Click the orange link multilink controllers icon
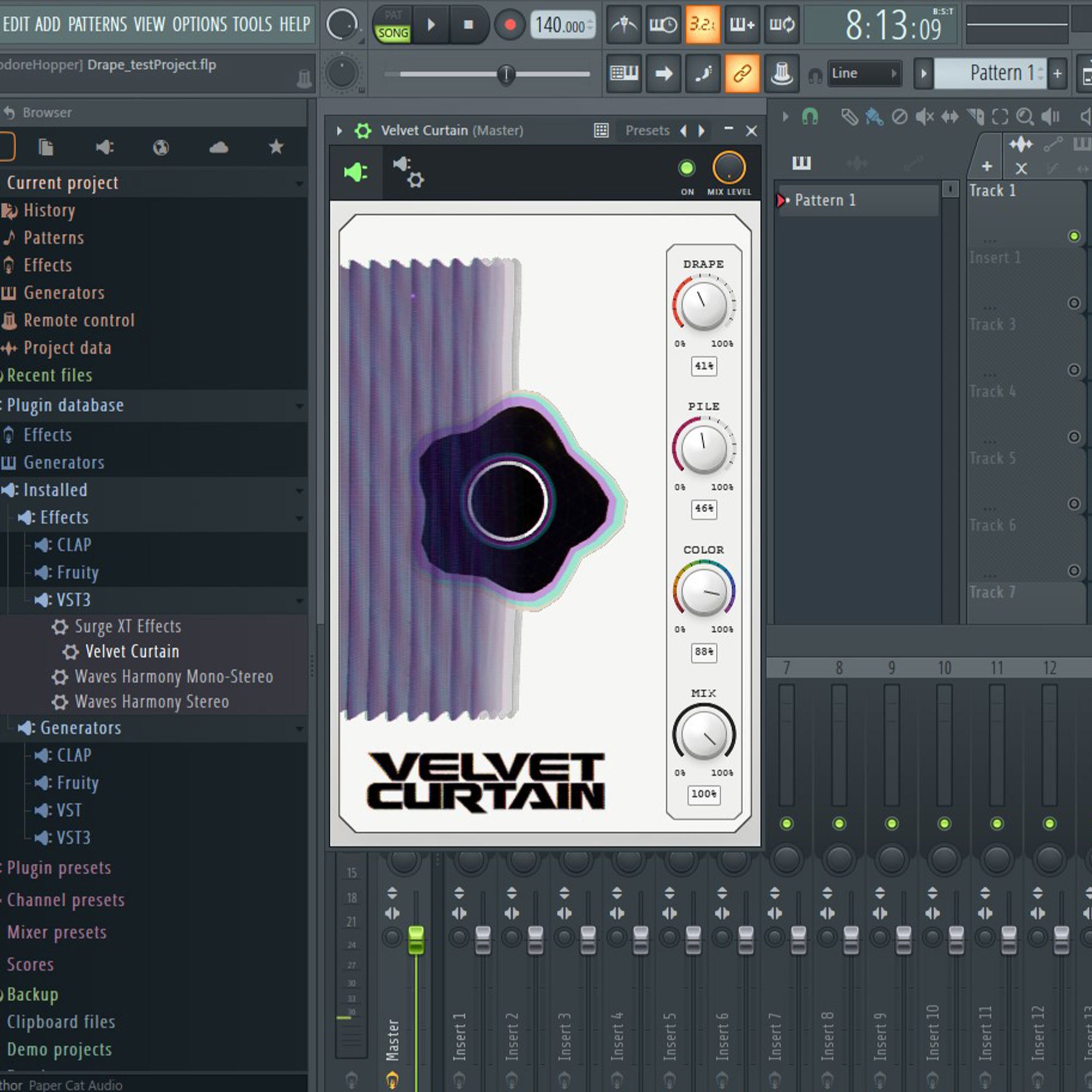The width and height of the screenshot is (1092, 1092). click(x=741, y=73)
